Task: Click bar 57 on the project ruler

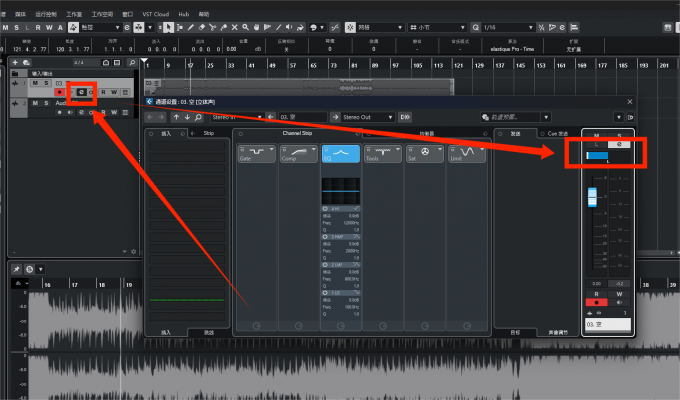Action: point(293,66)
